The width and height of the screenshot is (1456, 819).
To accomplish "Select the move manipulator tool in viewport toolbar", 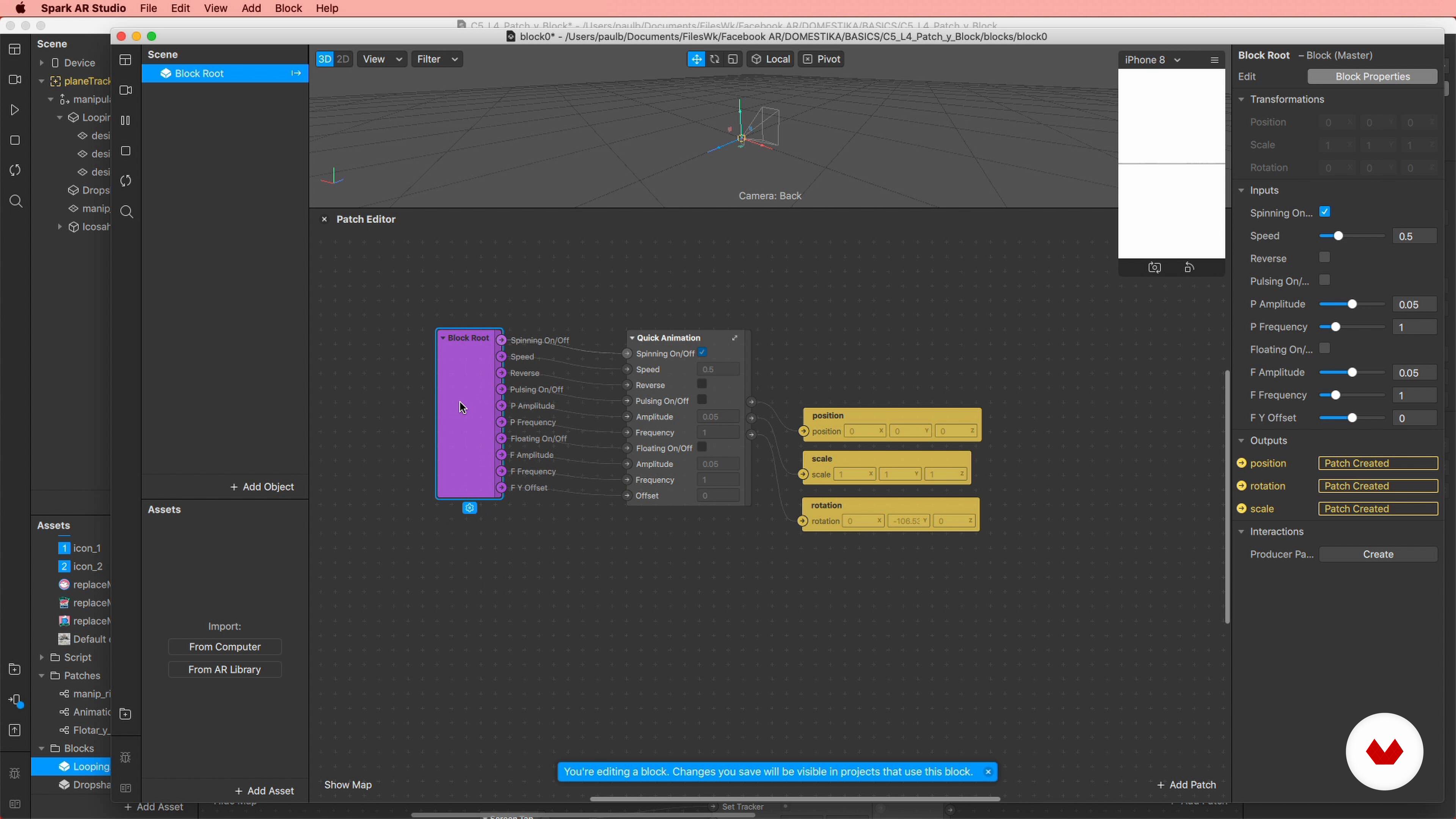I will (x=697, y=60).
